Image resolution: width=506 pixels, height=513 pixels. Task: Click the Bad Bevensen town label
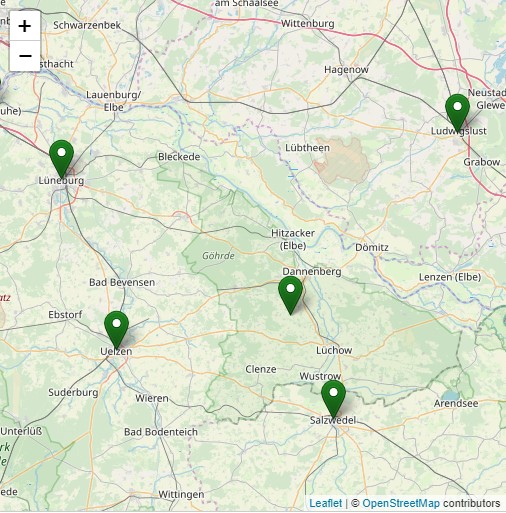click(122, 282)
